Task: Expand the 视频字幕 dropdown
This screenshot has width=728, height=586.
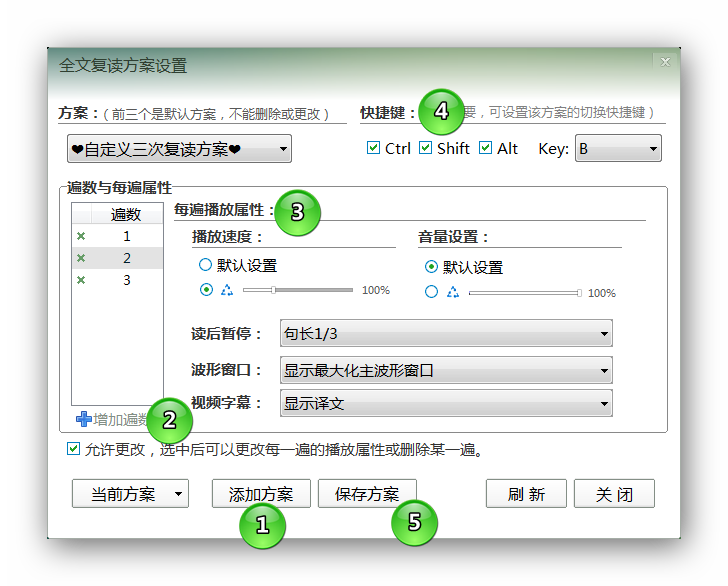Action: [446, 403]
